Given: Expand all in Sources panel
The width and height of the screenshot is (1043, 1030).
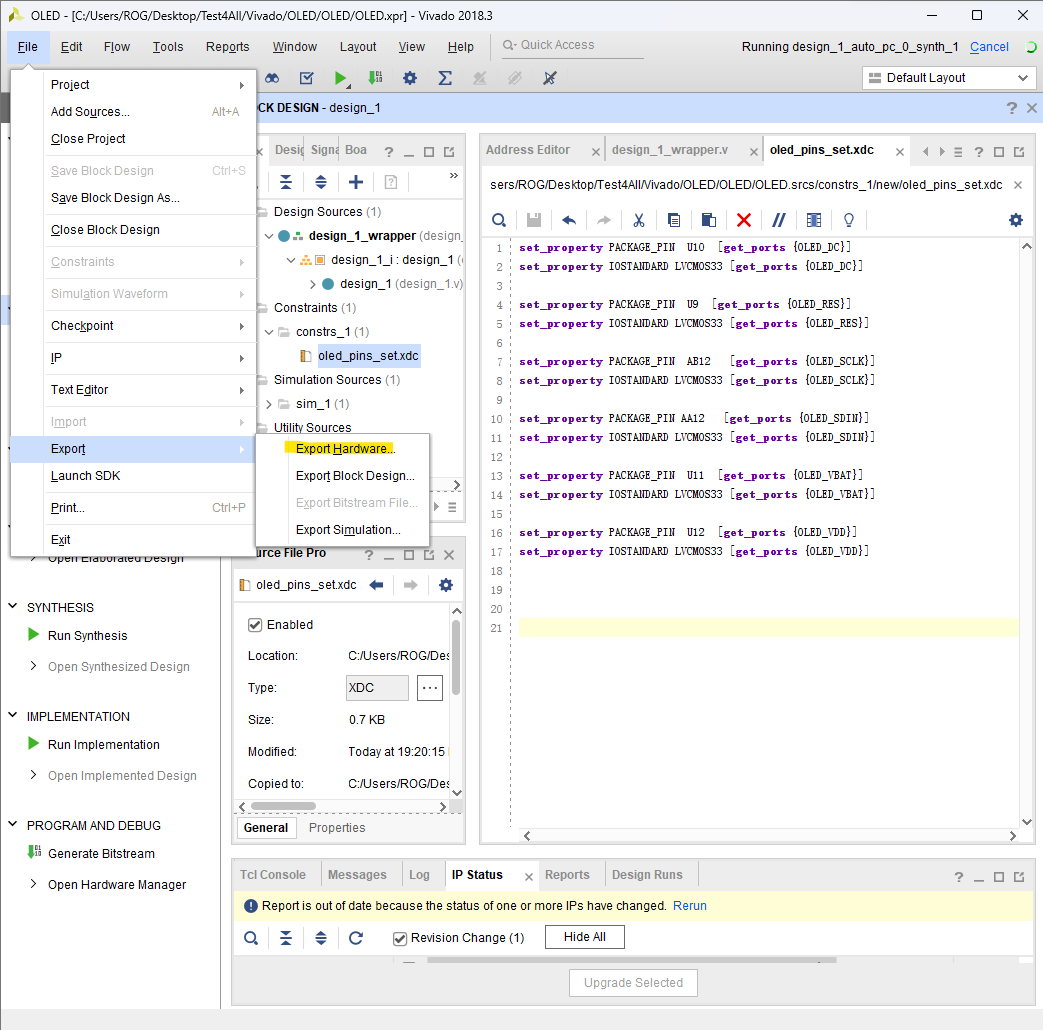Looking at the screenshot, I should pos(321,182).
